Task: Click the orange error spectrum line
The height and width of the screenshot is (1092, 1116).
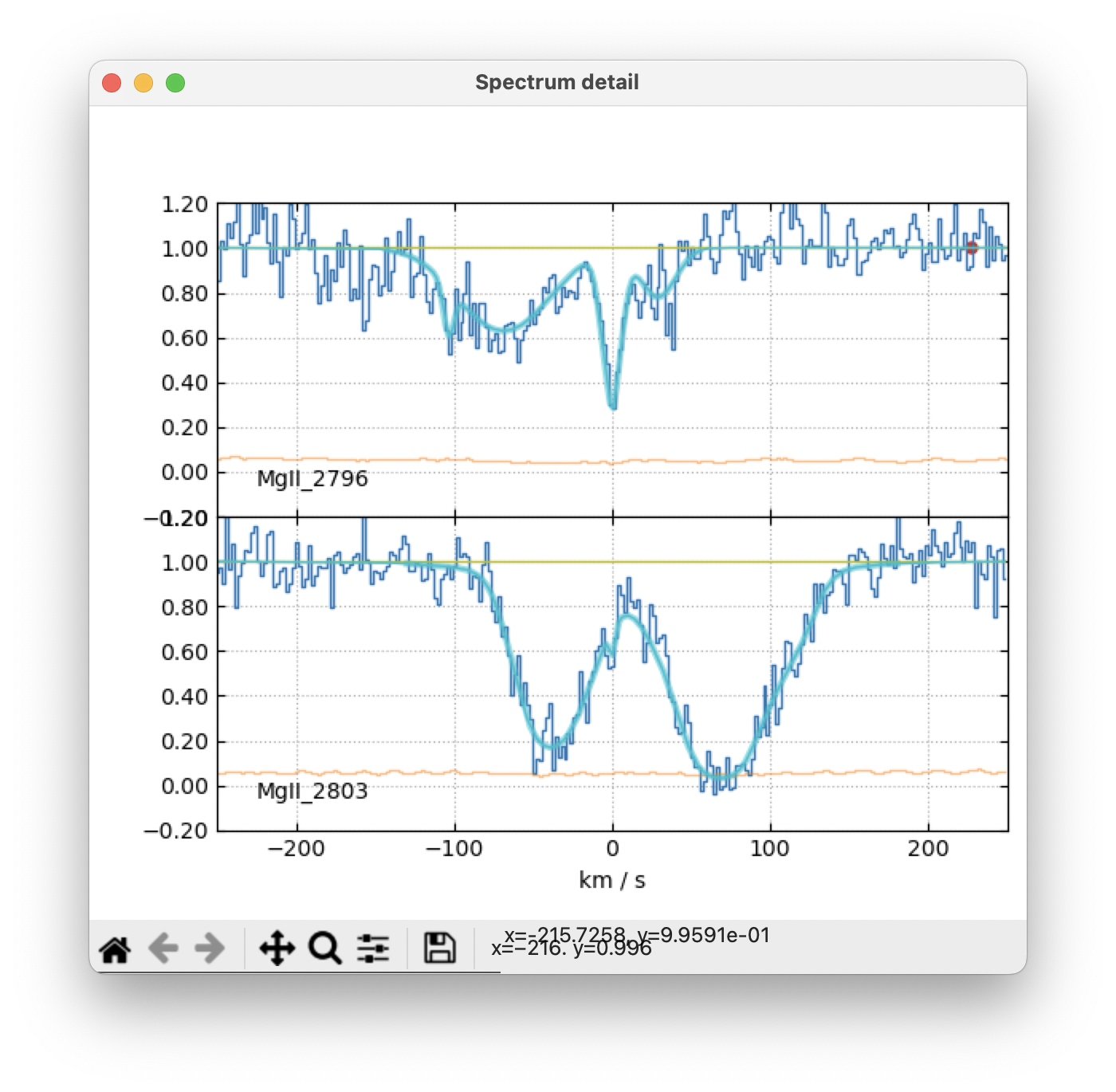Action: pyautogui.click(x=558, y=461)
